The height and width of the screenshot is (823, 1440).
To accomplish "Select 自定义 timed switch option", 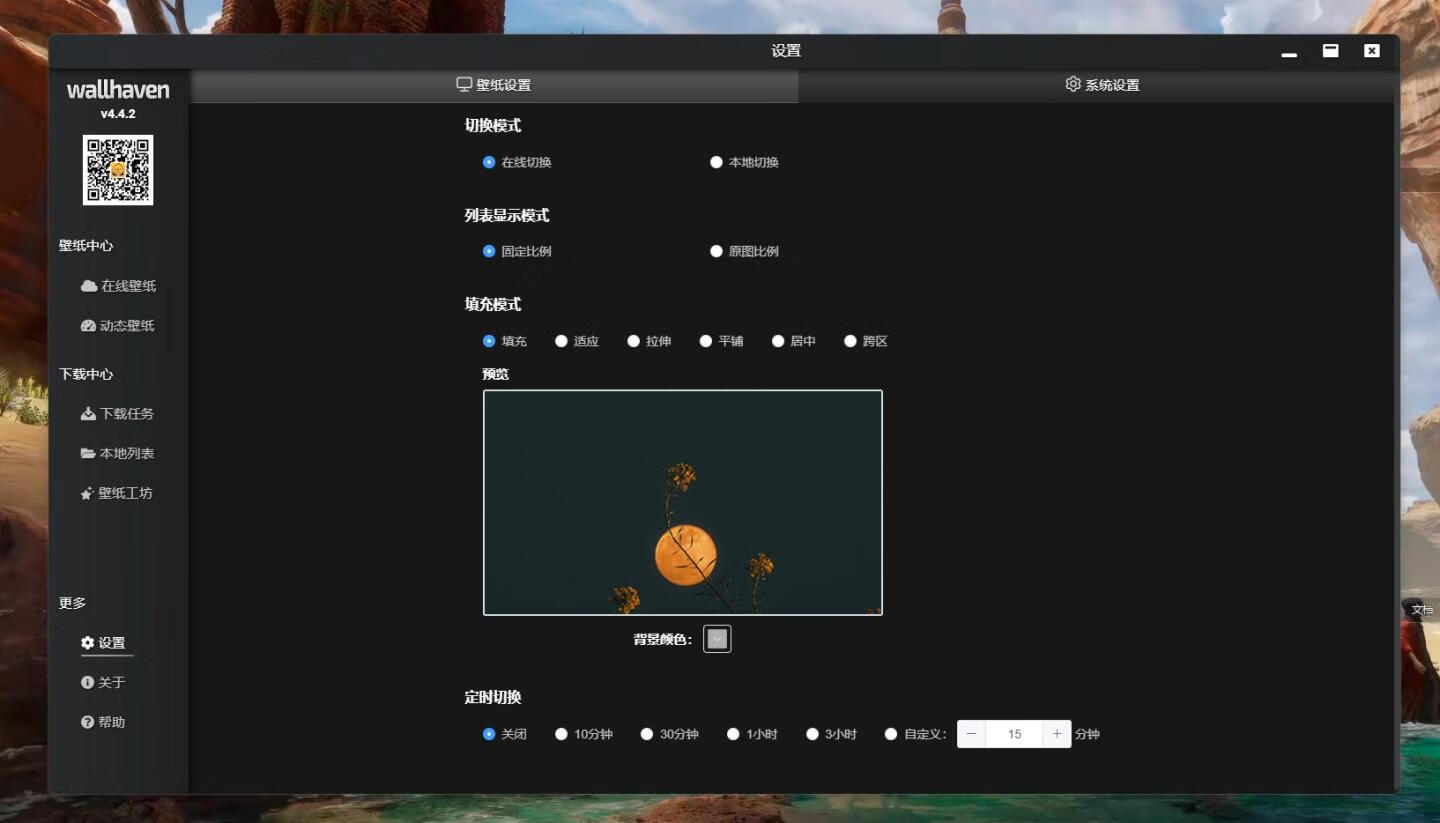I will pyautogui.click(x=891, y=735).
